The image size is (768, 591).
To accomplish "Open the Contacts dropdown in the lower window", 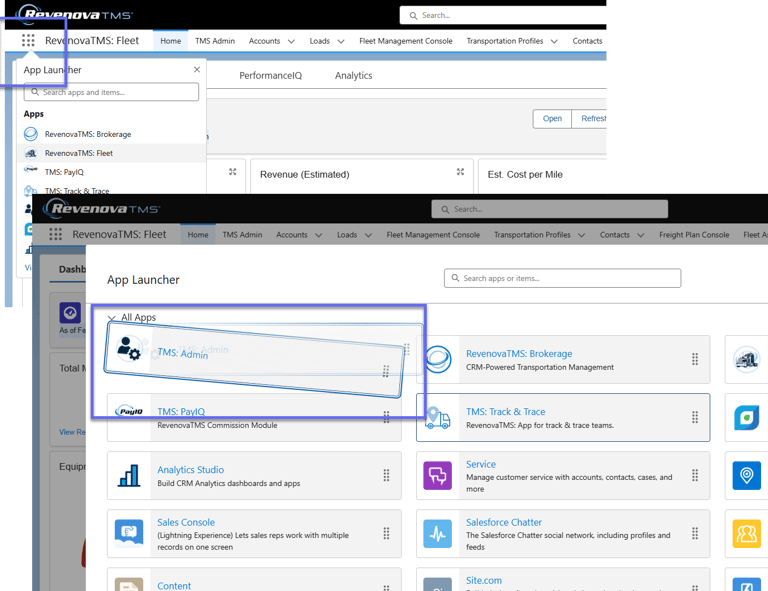I will (641, 235).
